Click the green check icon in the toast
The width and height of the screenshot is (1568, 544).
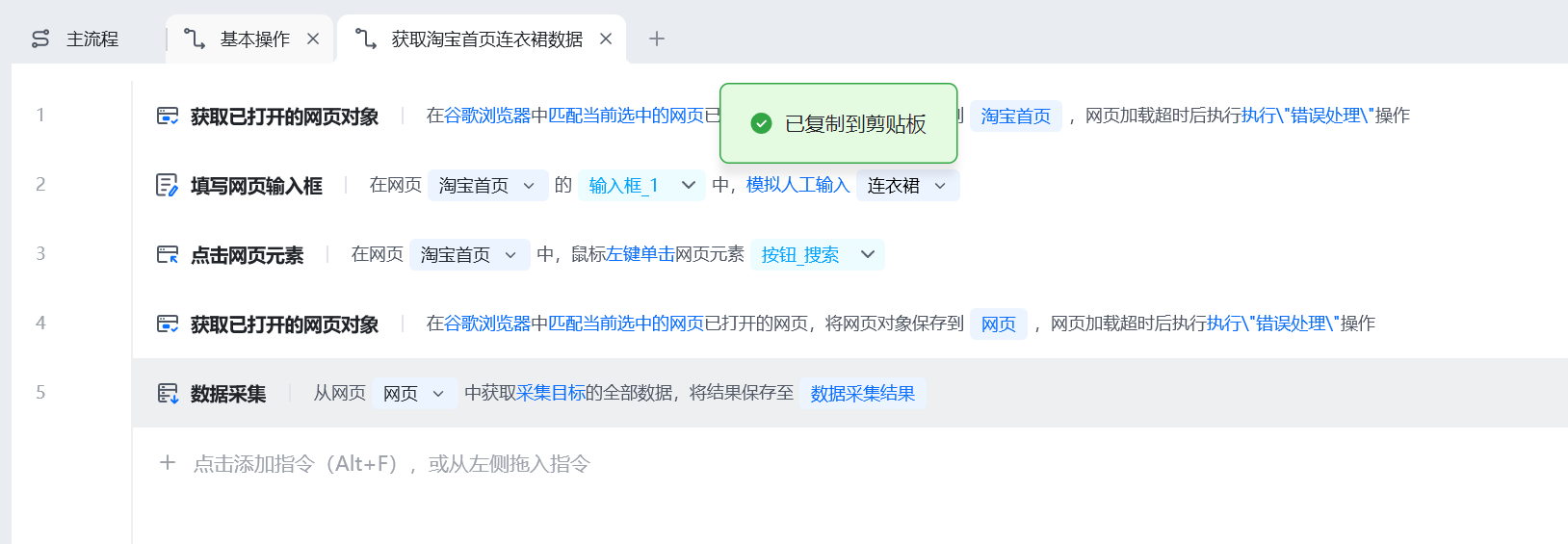coord(761,123)
